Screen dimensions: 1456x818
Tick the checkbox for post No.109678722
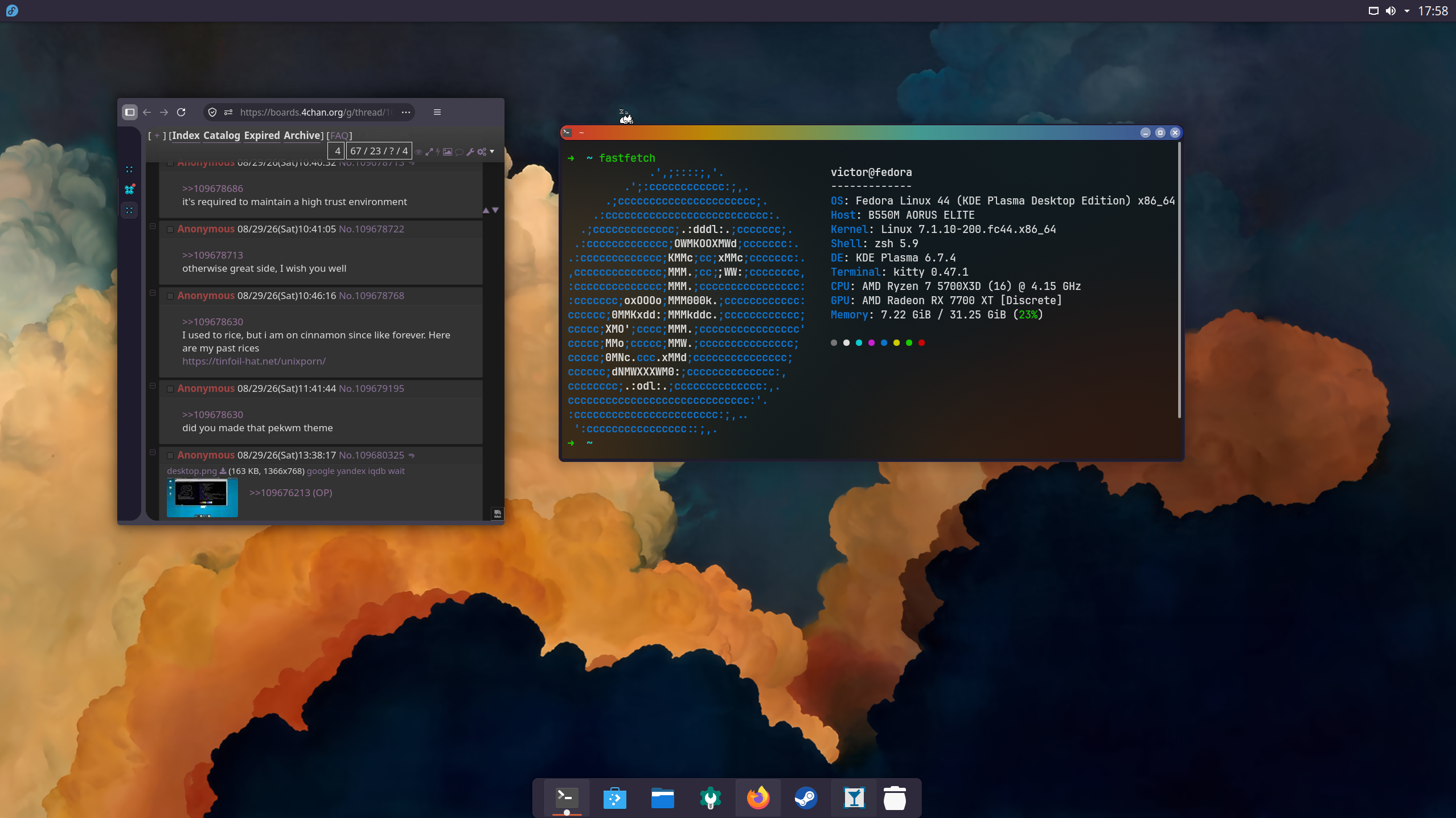[170, 230]
